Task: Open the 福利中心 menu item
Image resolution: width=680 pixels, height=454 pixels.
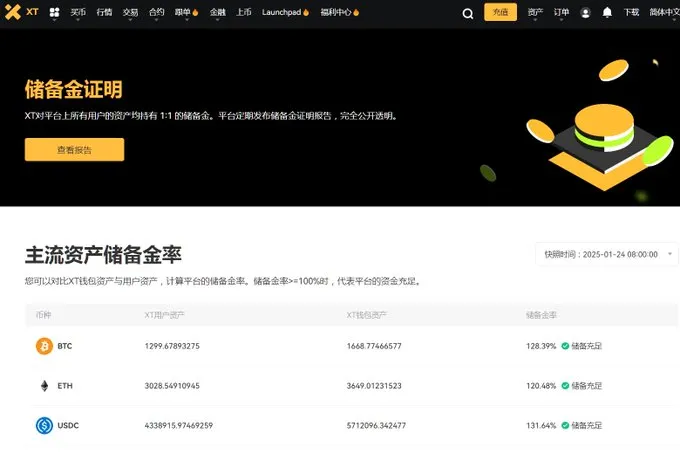Action: tap(336, 12)
